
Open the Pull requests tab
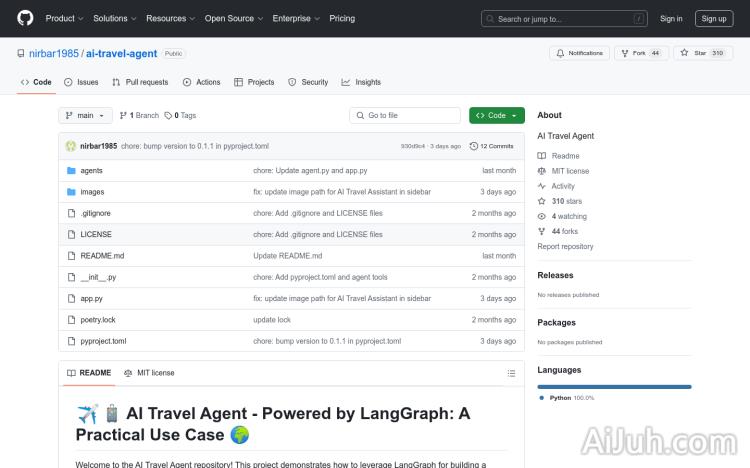tap(140, 82)
